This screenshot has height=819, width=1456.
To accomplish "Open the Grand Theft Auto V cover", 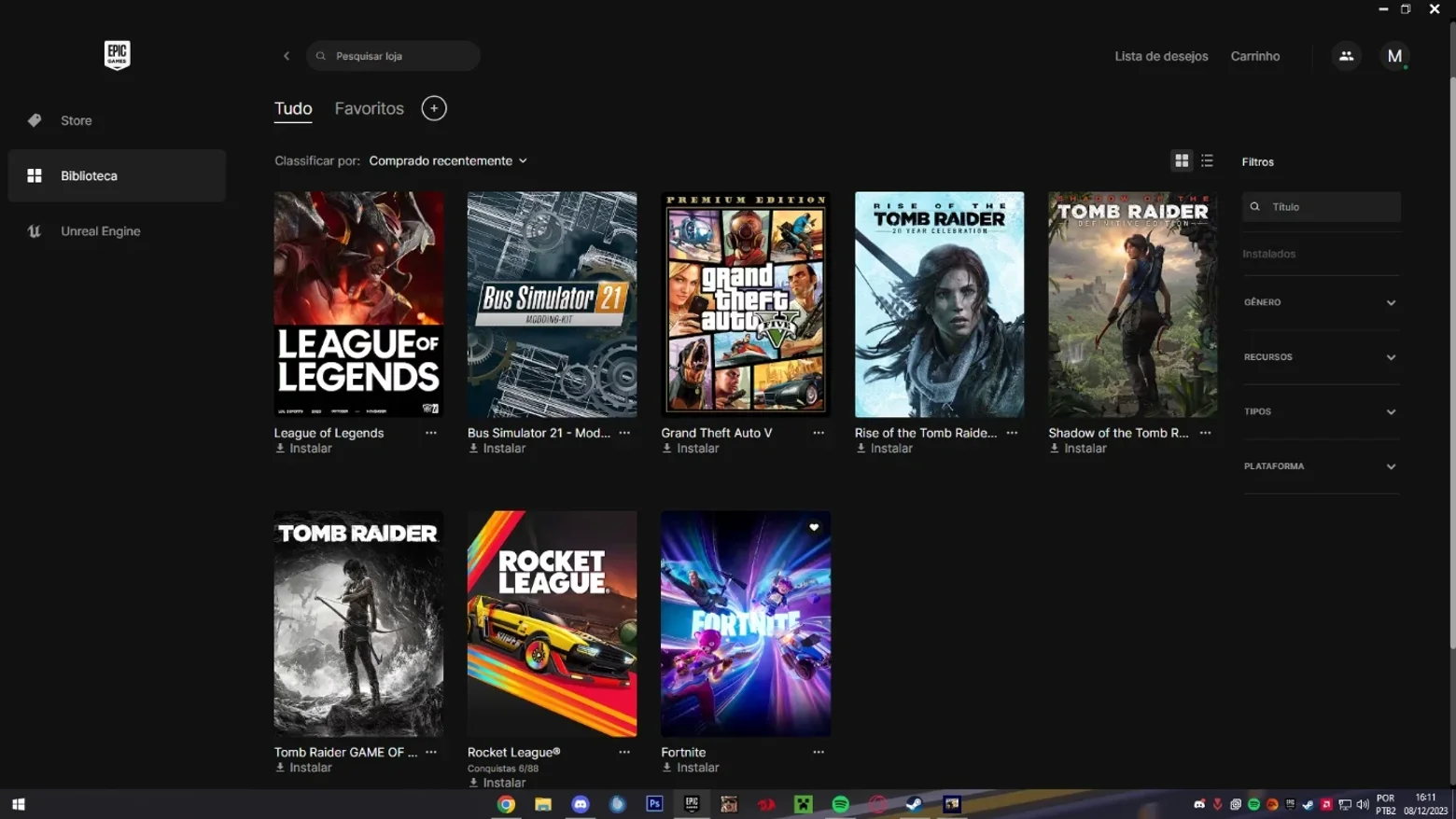I will (746, 304).
